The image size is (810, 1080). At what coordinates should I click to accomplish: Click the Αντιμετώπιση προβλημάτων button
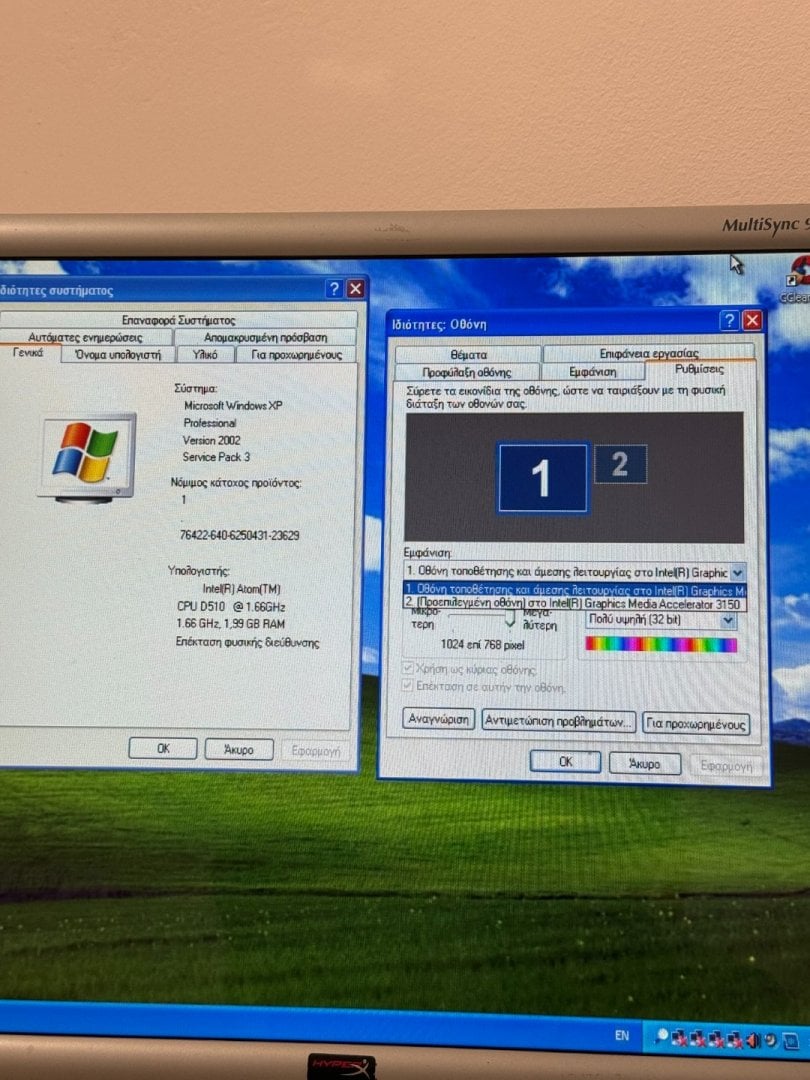point(558,721)
